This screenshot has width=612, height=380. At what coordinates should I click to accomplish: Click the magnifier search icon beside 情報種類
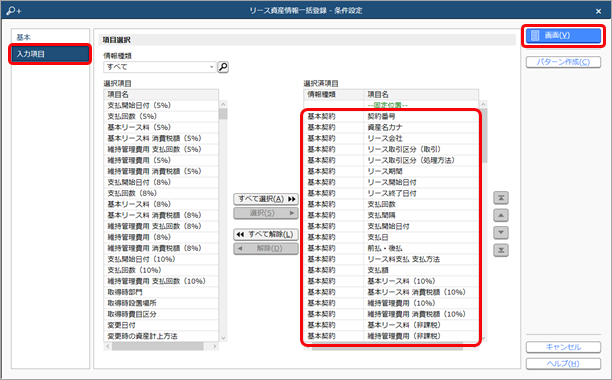(x=223, y=67)
